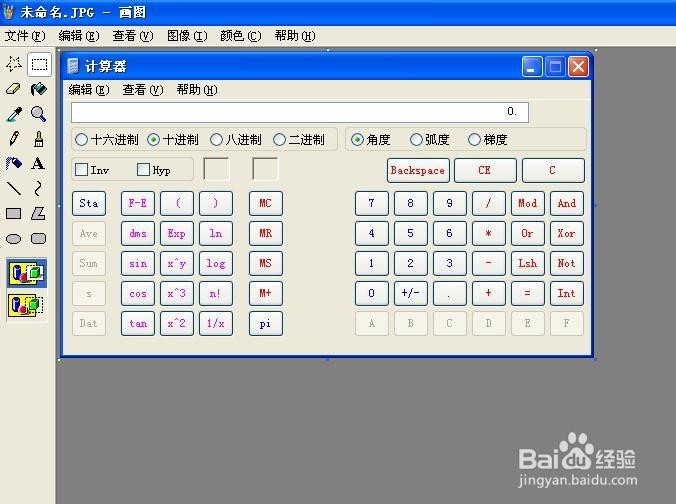Click the x^3 button
Screen dimensions: 676x504
[x=177, y=294]
